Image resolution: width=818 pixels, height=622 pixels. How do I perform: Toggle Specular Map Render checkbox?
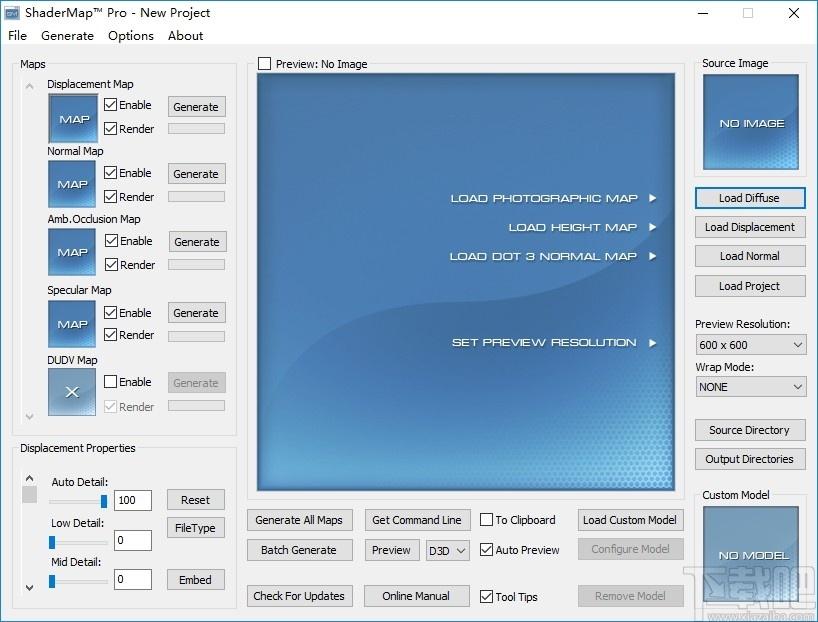click(110, 334)
